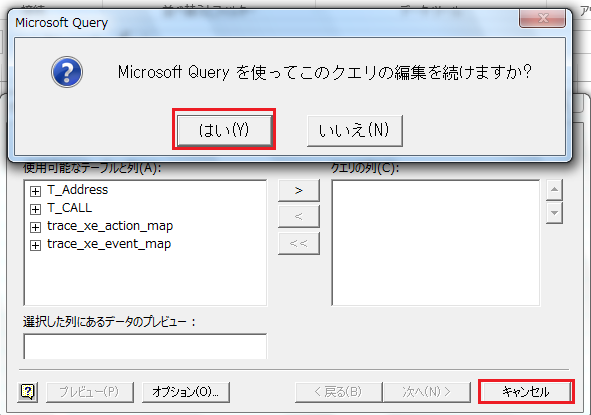Viewport: 591px width, 415px height.
Task: Click the dialog question message text
Action: [x=325, y=72]
